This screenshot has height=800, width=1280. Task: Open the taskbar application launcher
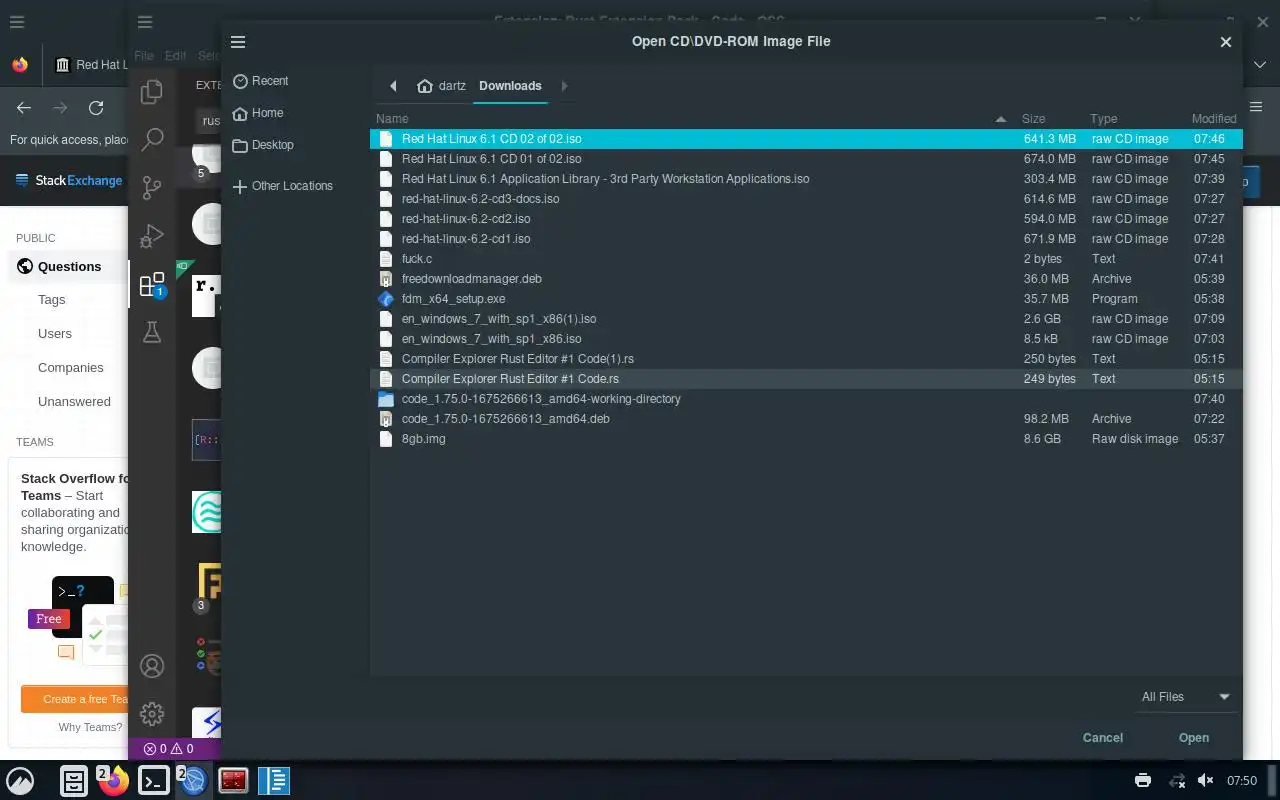20,780
